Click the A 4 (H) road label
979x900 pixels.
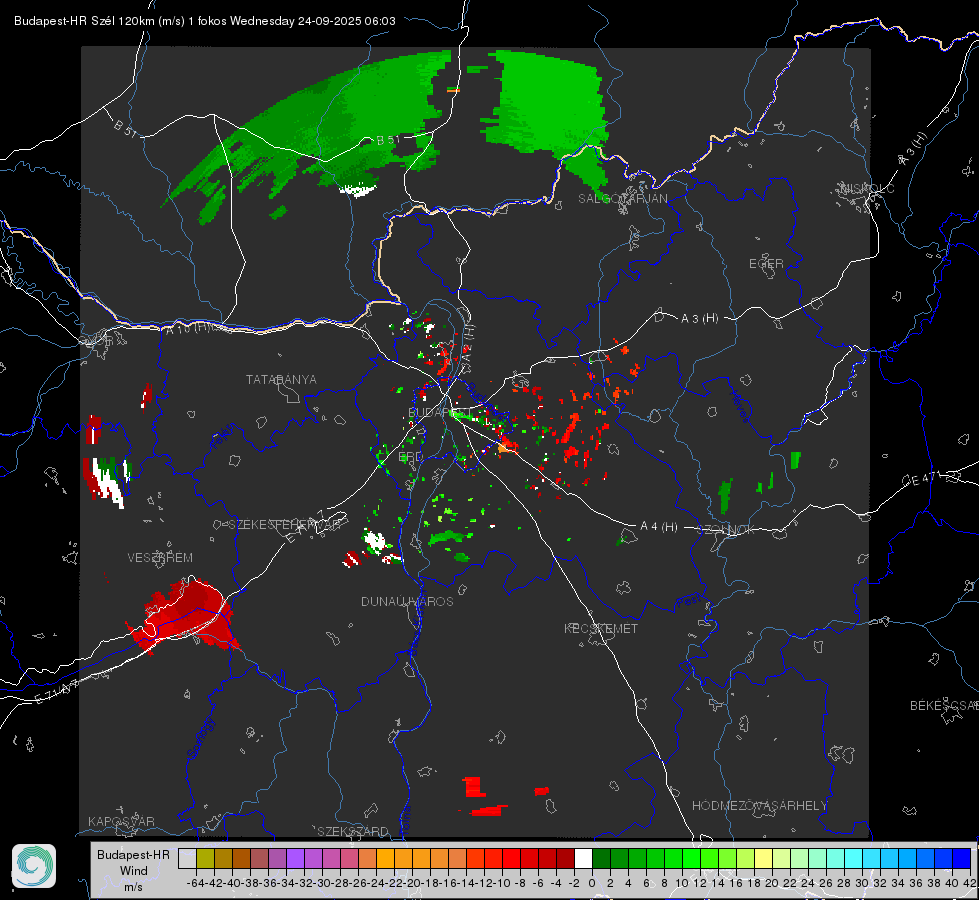659,527
